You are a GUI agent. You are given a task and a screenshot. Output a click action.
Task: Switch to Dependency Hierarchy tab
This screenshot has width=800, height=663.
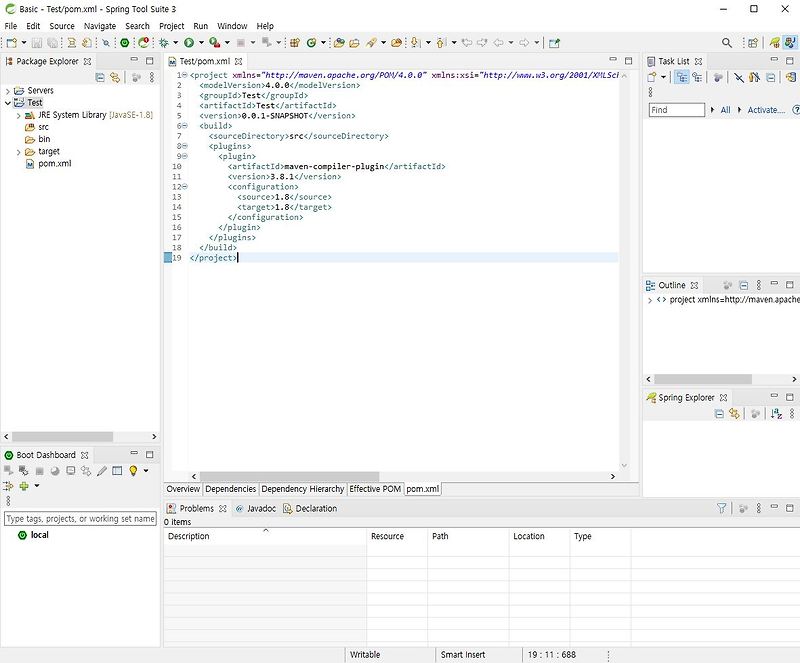coord(303,489)
